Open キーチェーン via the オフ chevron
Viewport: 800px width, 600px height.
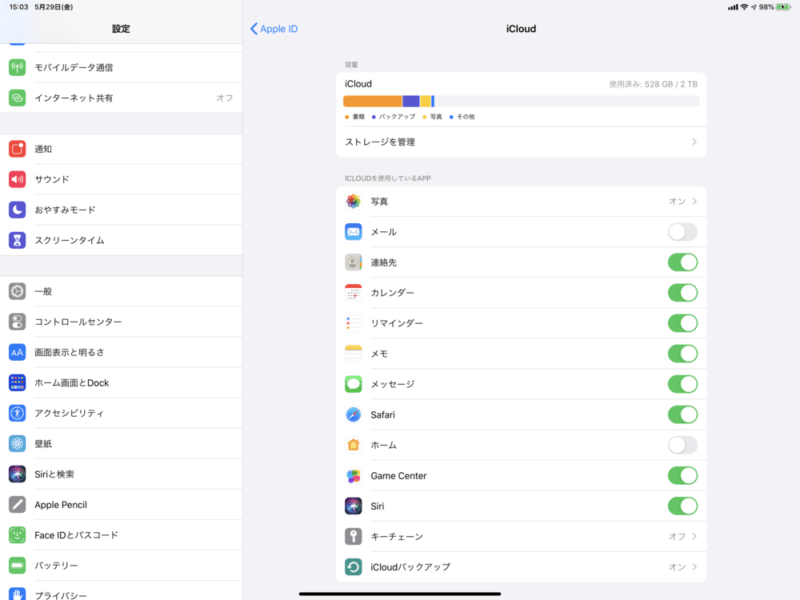point(694,537)
